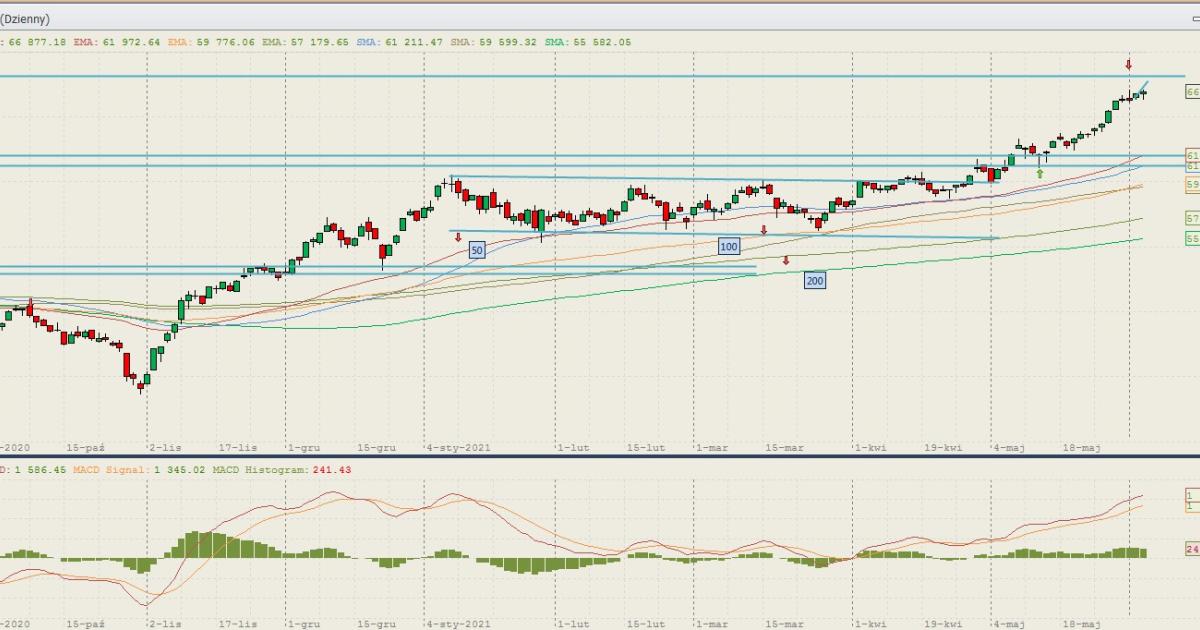1200x630 pixels.
Task: Click the green up arrow signal marker
Action: pyautogui.click(x=1040, y=173)
